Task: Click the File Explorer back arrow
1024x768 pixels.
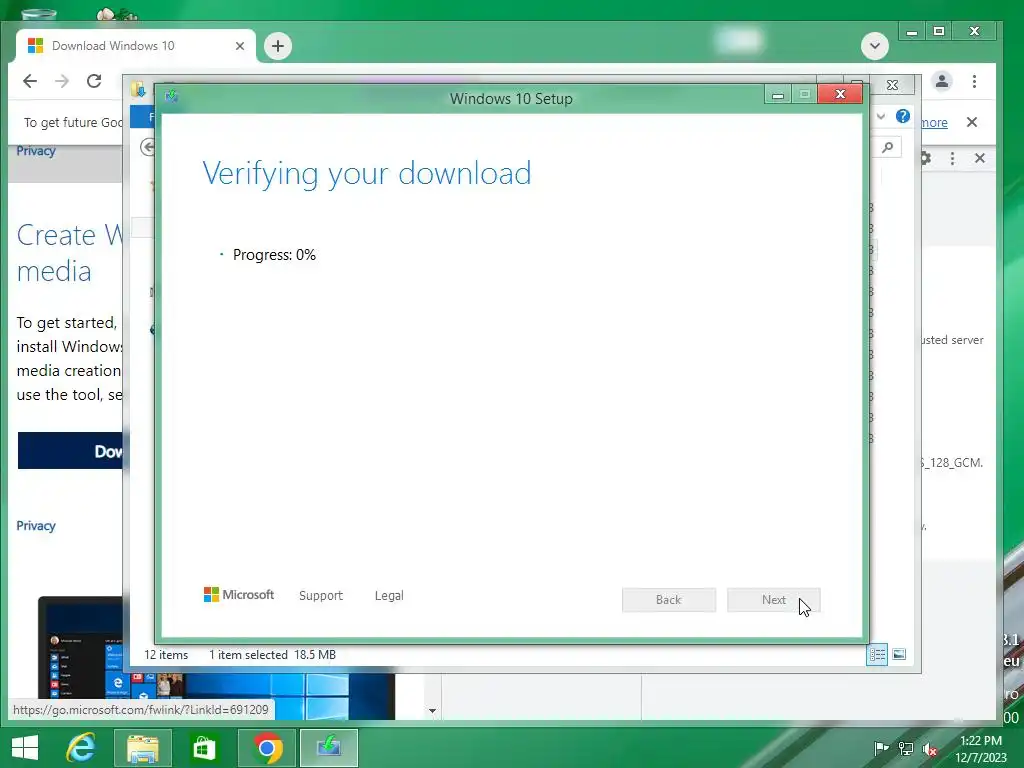Action: tap(148, 147)
